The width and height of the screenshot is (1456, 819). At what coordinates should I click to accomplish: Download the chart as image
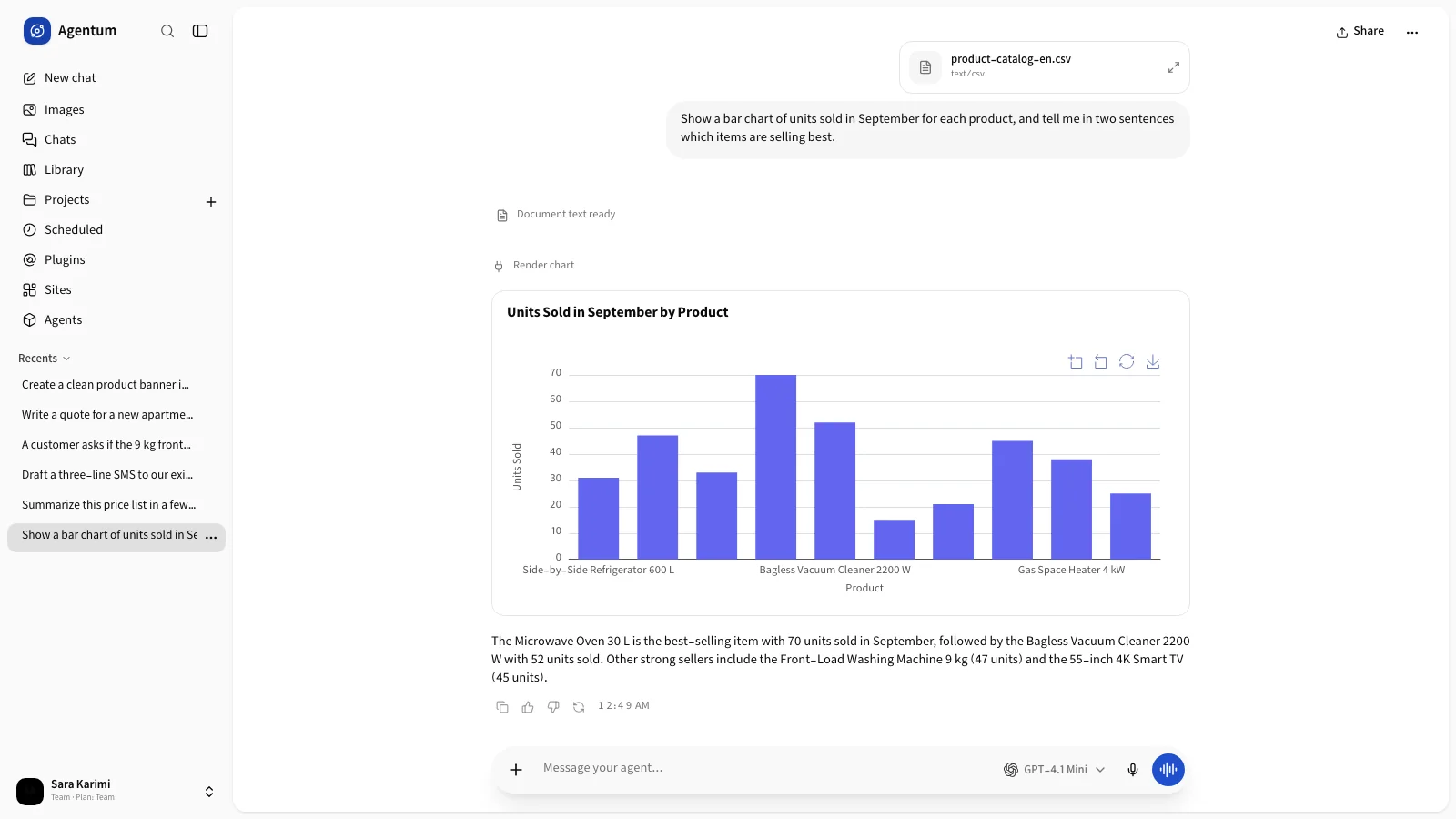pos(1152,361)
